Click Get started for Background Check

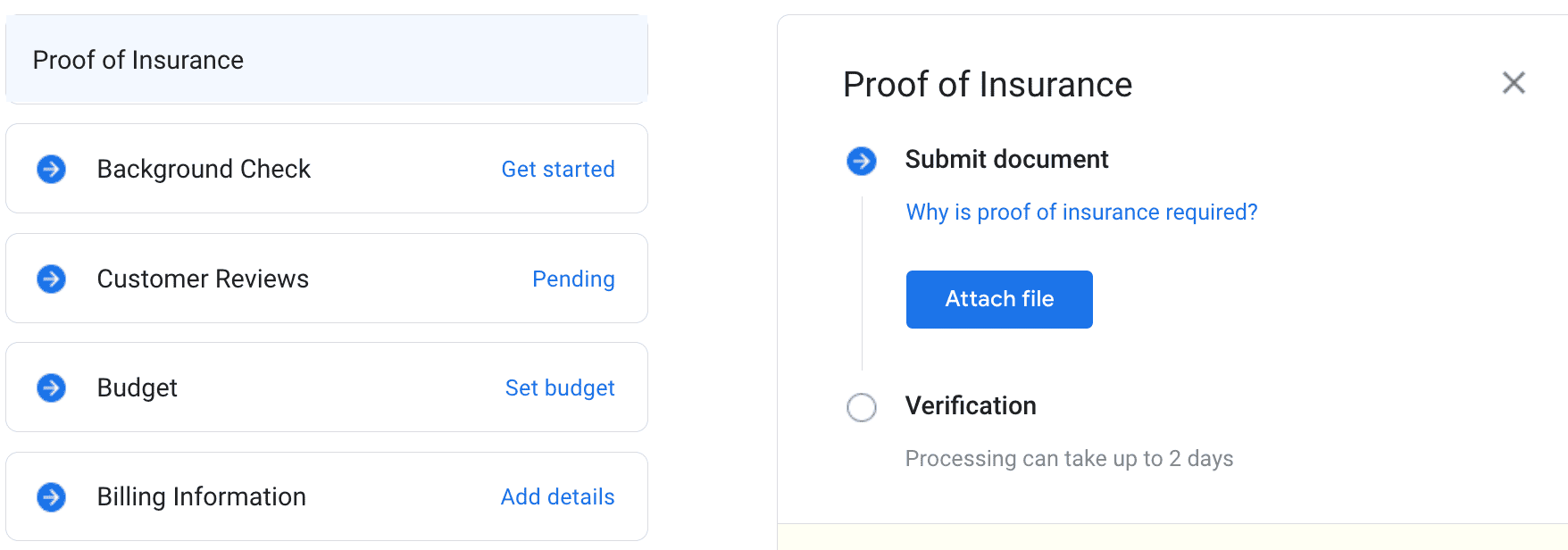[557, 169]
